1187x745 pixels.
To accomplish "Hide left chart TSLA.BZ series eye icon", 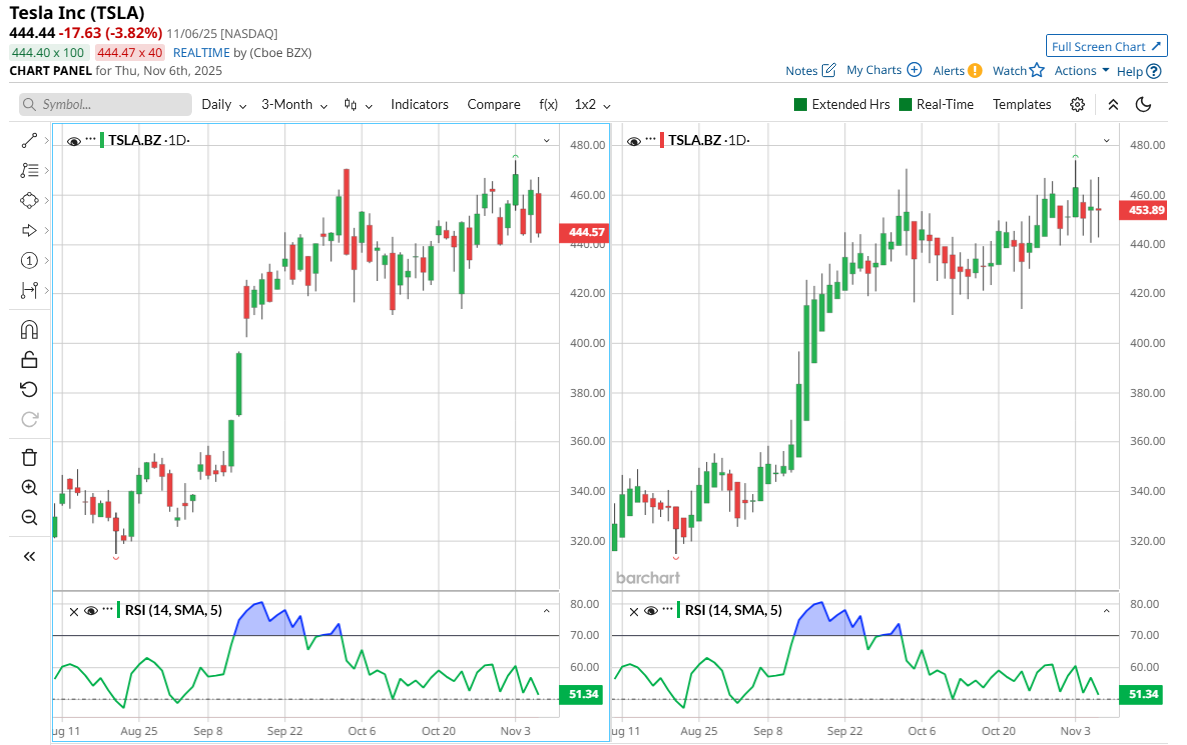I will [73, 141].
